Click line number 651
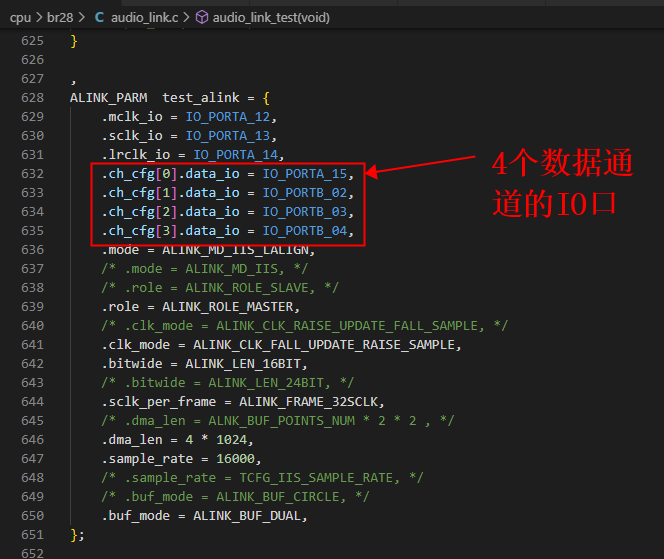The width and height of the screenshot is (664, 559). click(33, 534)
